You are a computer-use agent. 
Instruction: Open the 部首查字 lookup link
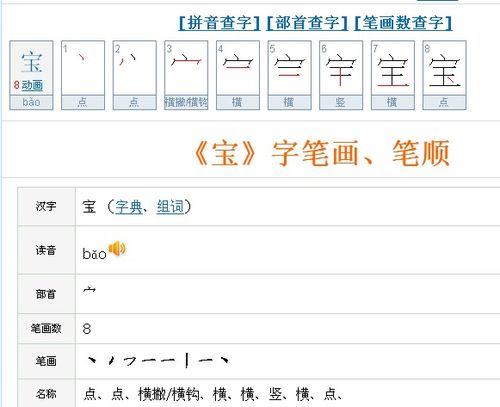[x=307, y=23]
